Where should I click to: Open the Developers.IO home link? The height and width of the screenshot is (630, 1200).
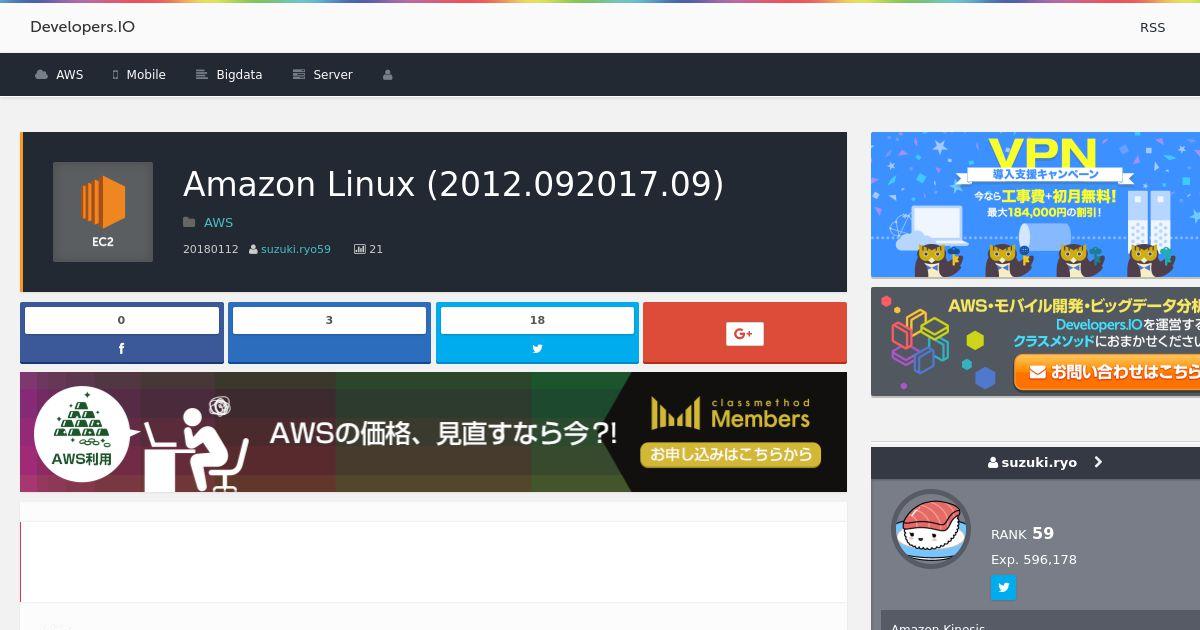pos(82,27)
